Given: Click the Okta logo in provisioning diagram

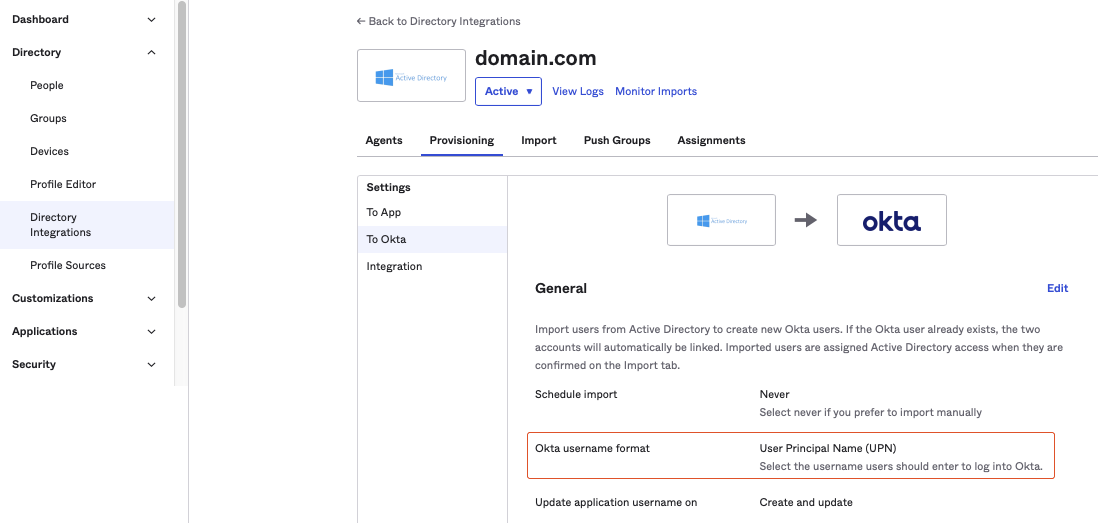Looking at the screenshot, I should click(x=891, y=220).
